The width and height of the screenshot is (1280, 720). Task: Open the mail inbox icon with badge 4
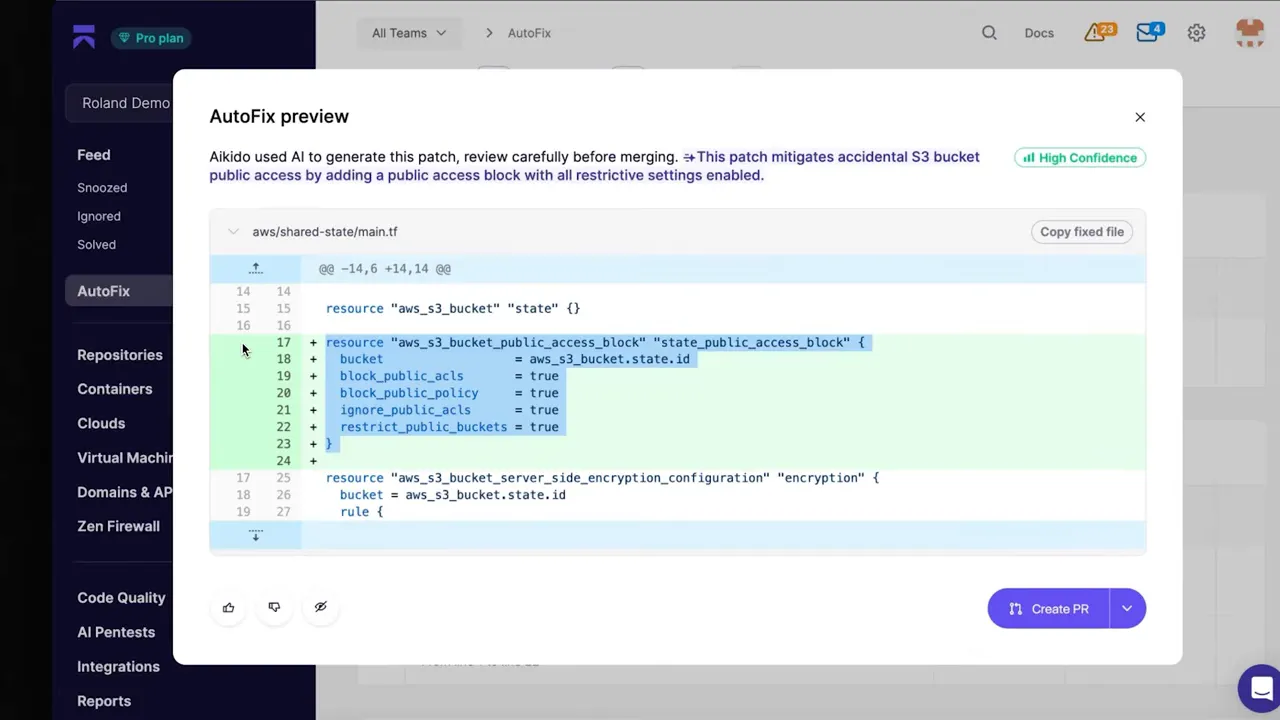(1150, 32)
